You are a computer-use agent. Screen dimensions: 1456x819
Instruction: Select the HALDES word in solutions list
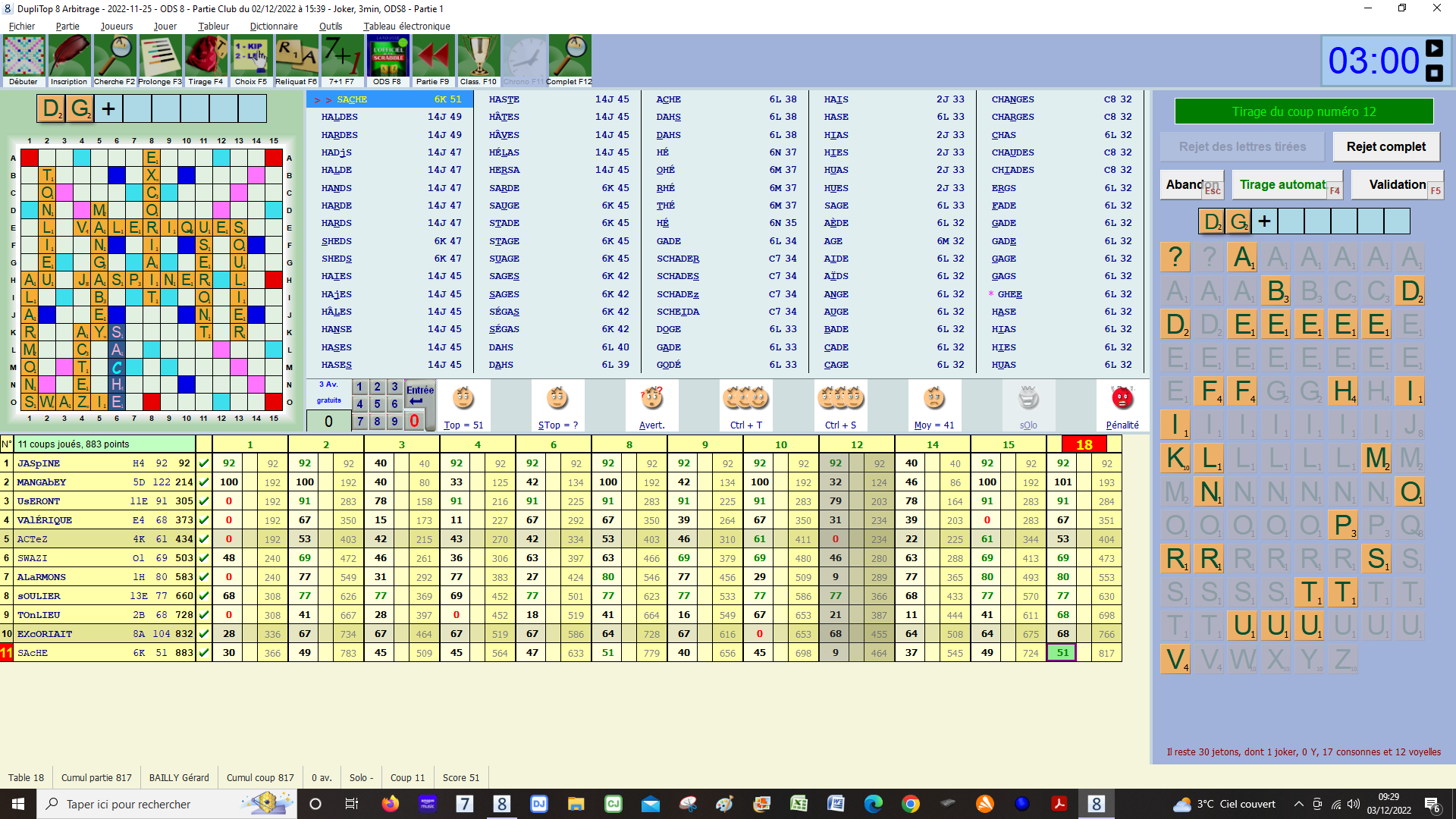[339, 118]
